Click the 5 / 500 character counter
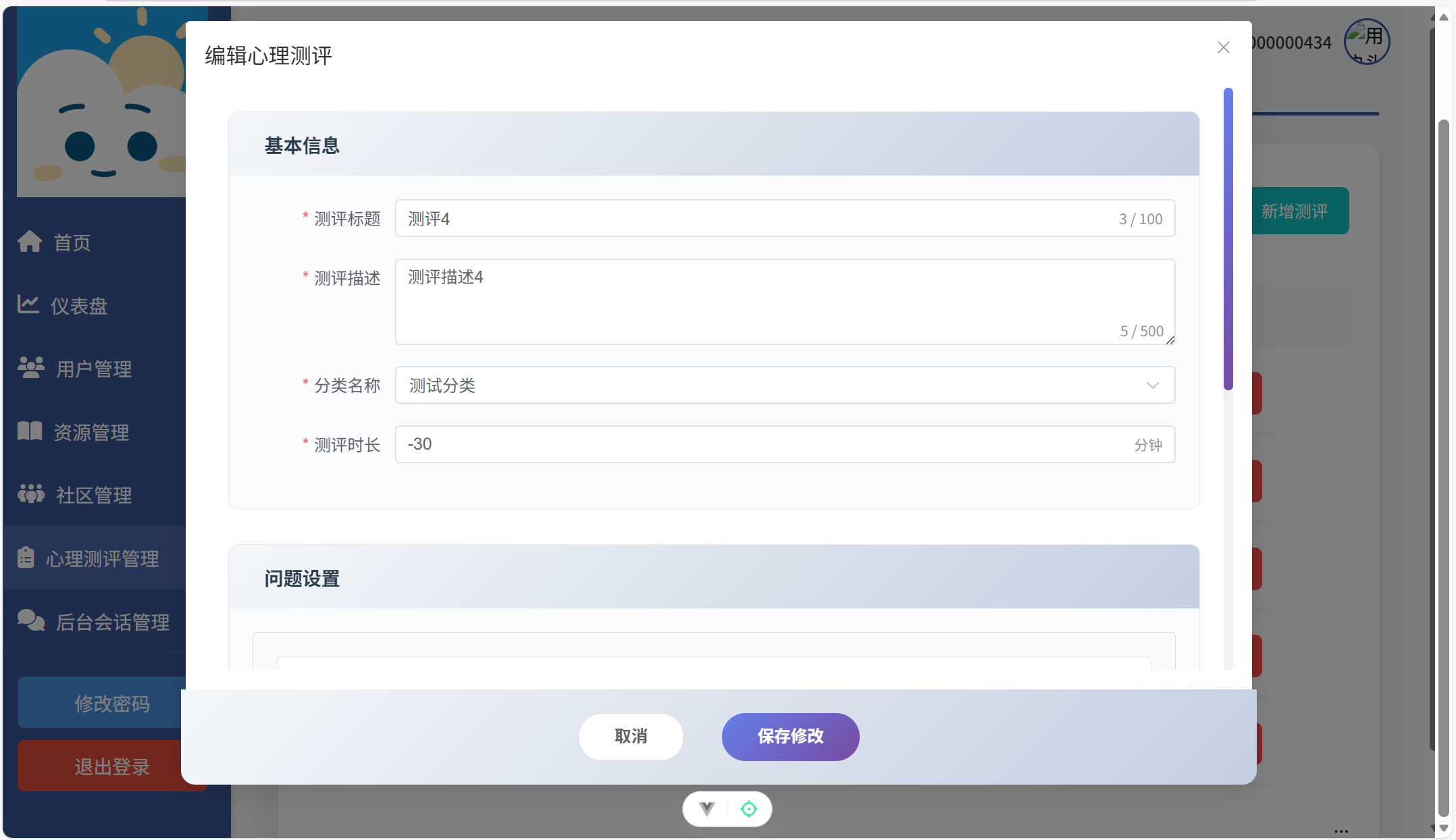The height and width of the screenshot is (840, 1456). pos(1141,331)
